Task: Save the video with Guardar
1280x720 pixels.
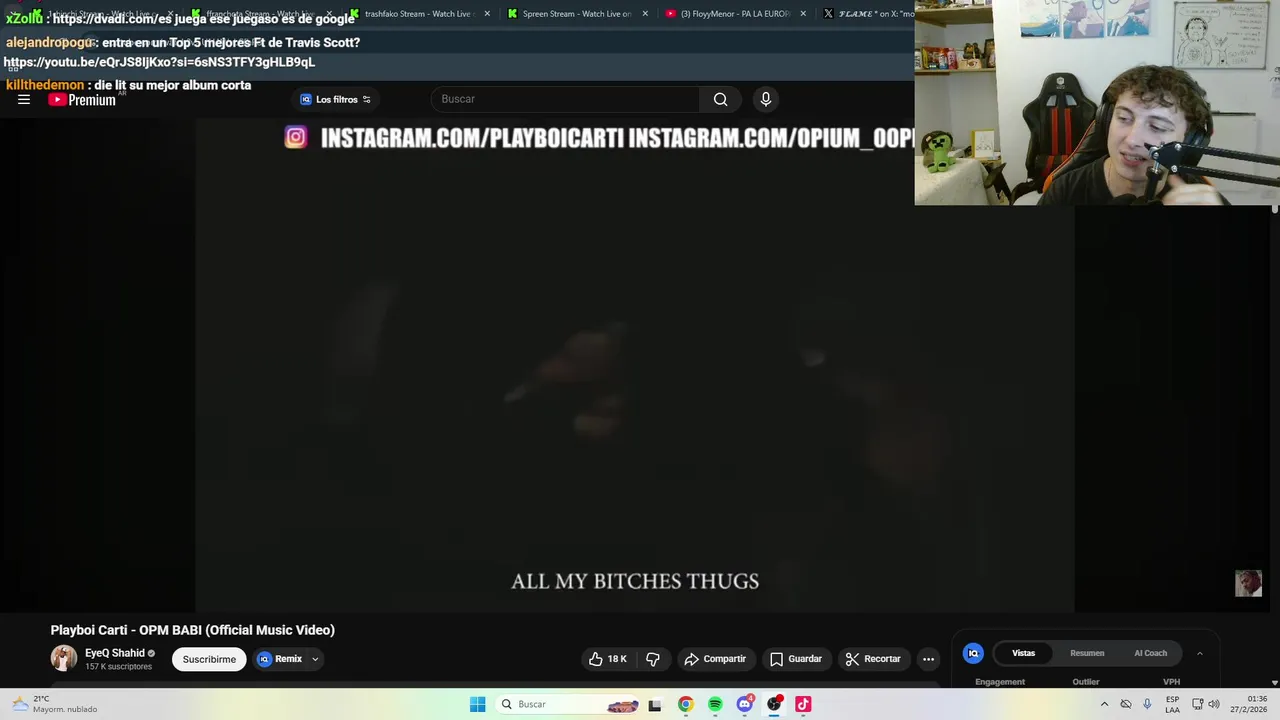Action: pos(796,659)
